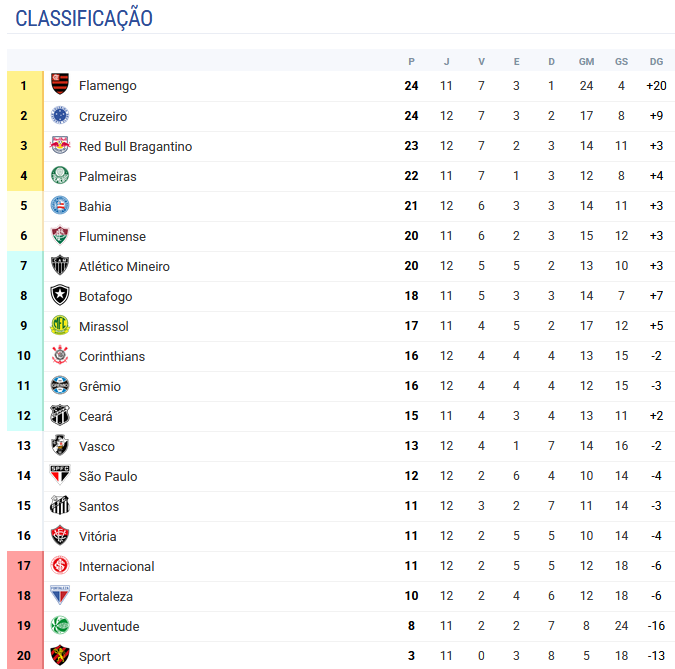Image resolution: width=675 pixels, height=669 pixels.
Task: Click the São Paulo club crest
Action: pyautogui.click(x=60, y=475)
